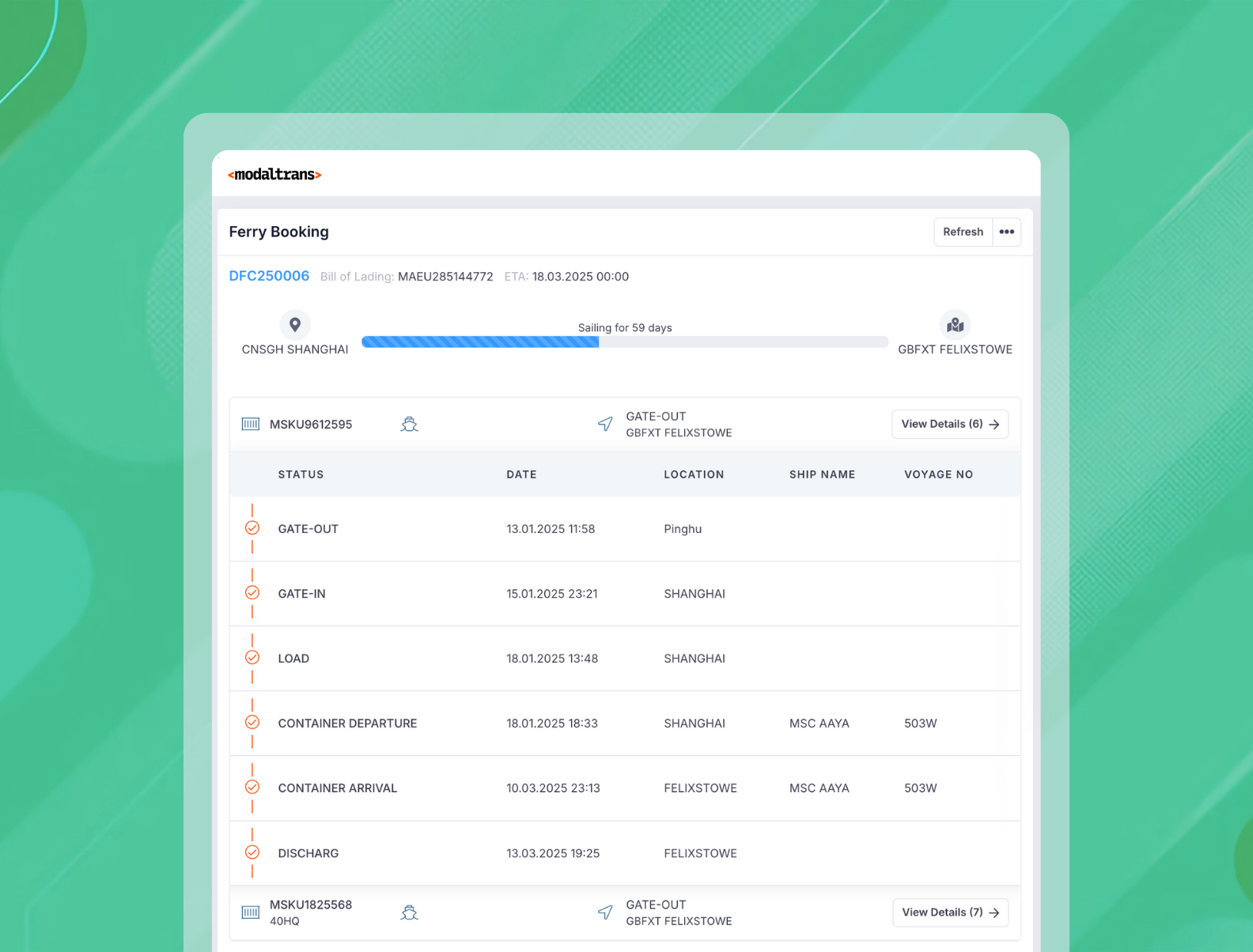Click the CONTAINER ARRIVAL status text

(x=338, y=788)
